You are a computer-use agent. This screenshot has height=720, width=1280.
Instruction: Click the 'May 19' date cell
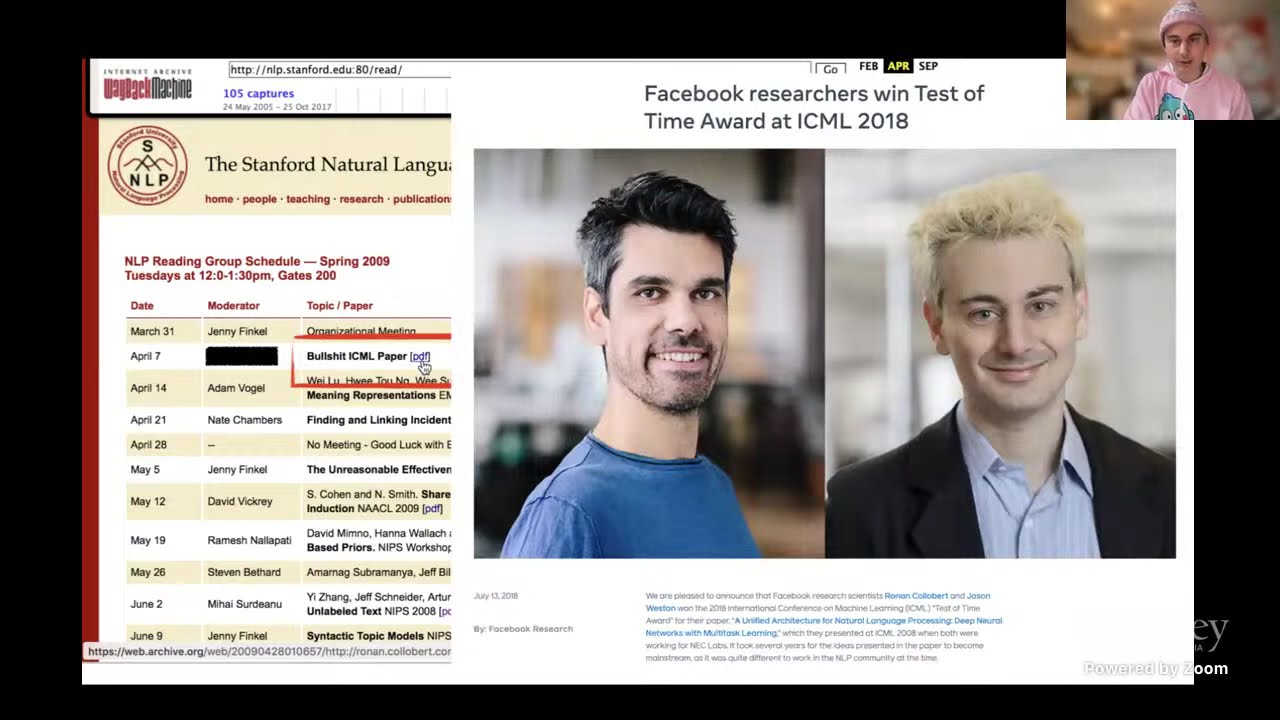tap(148, 540)
